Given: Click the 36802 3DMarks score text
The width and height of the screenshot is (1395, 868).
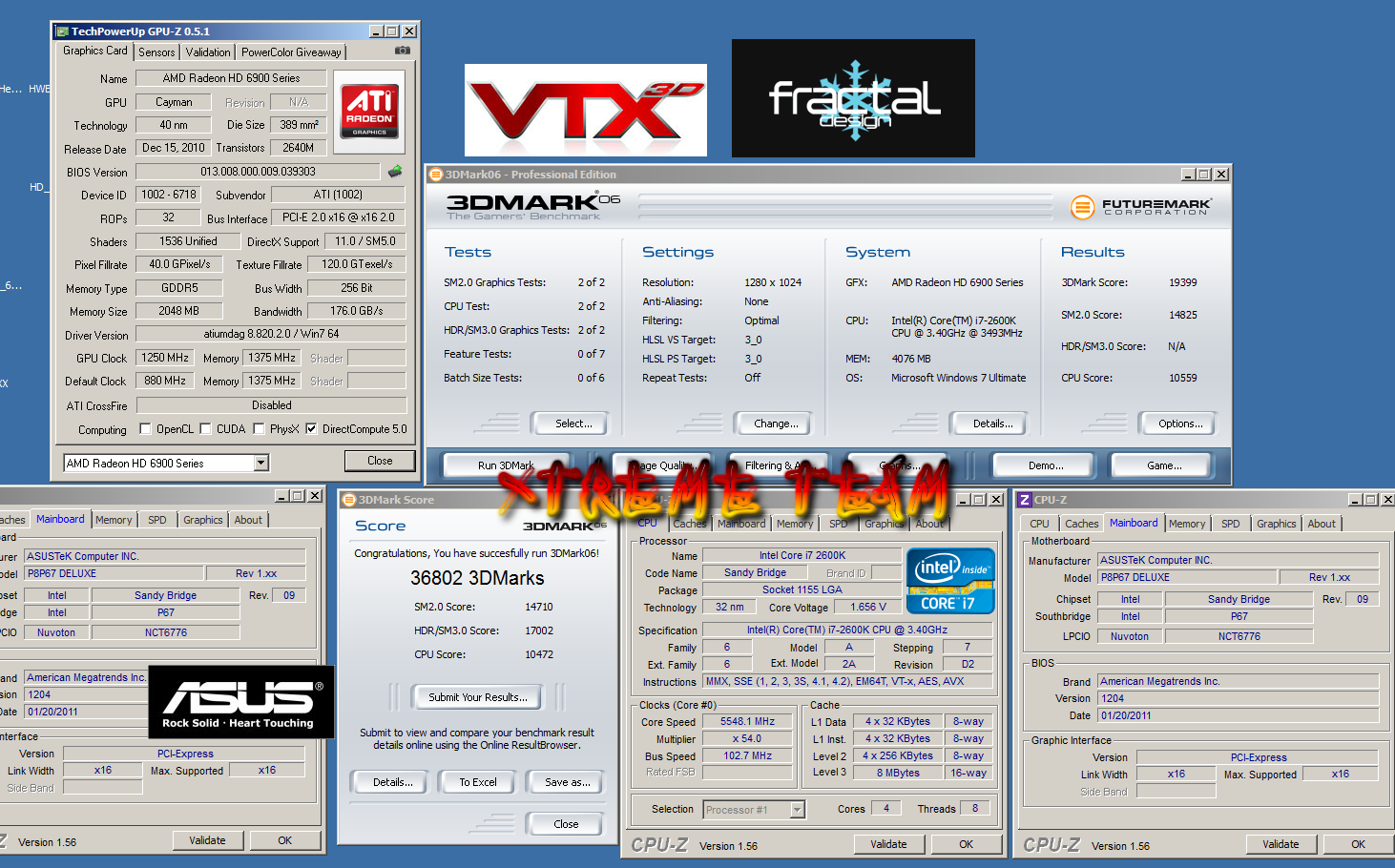Looking at the screenshot, I should coord(477,578).
